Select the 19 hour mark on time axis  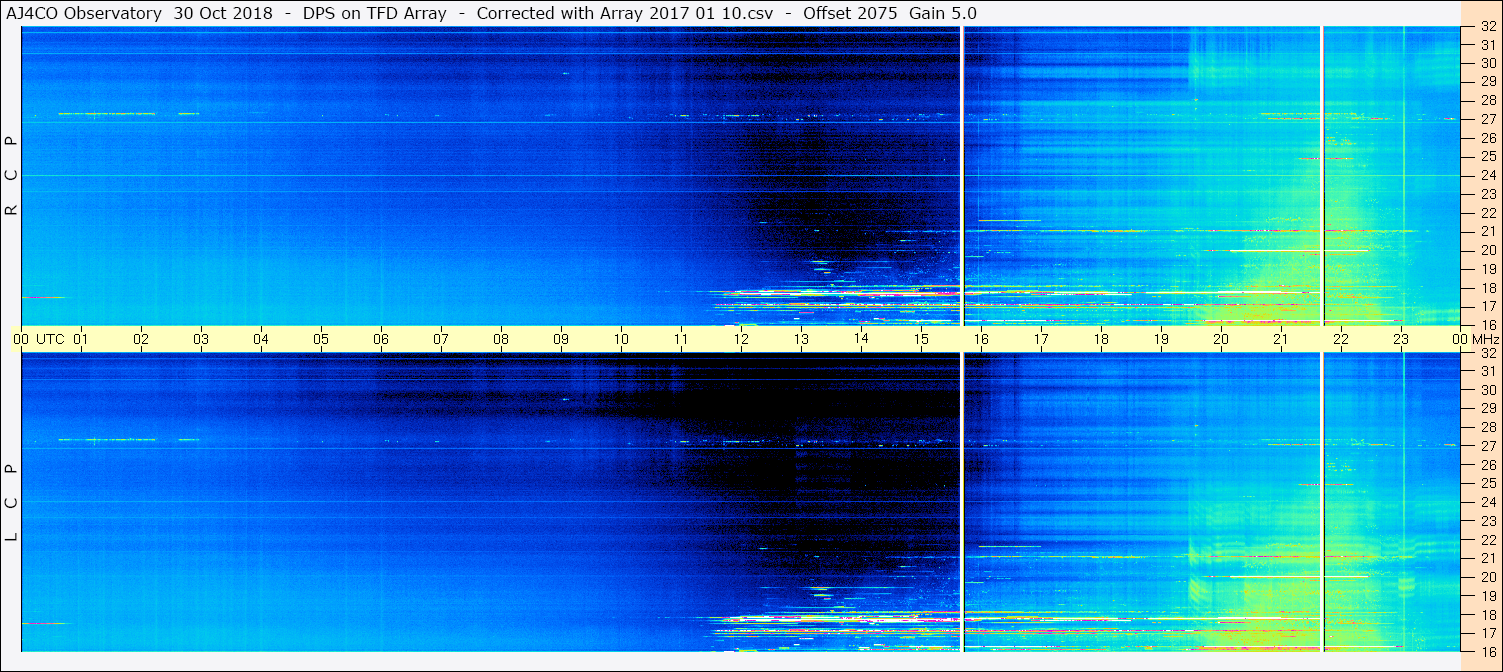(1161, 339)
